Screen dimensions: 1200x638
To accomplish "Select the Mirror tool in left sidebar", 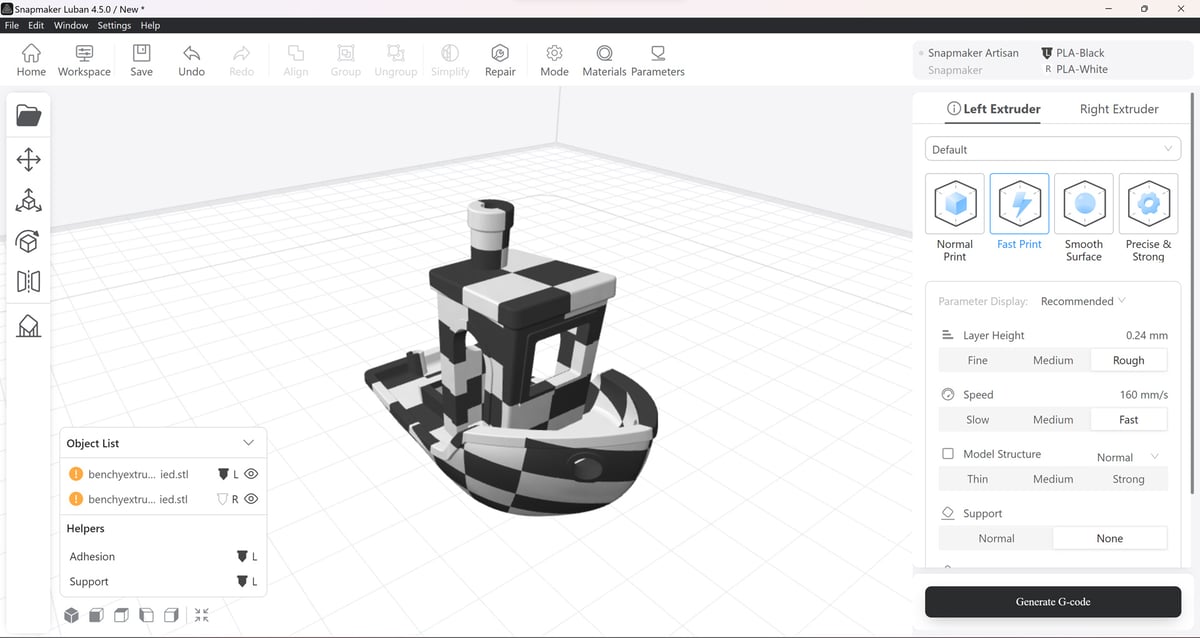I will pos(29,282).
